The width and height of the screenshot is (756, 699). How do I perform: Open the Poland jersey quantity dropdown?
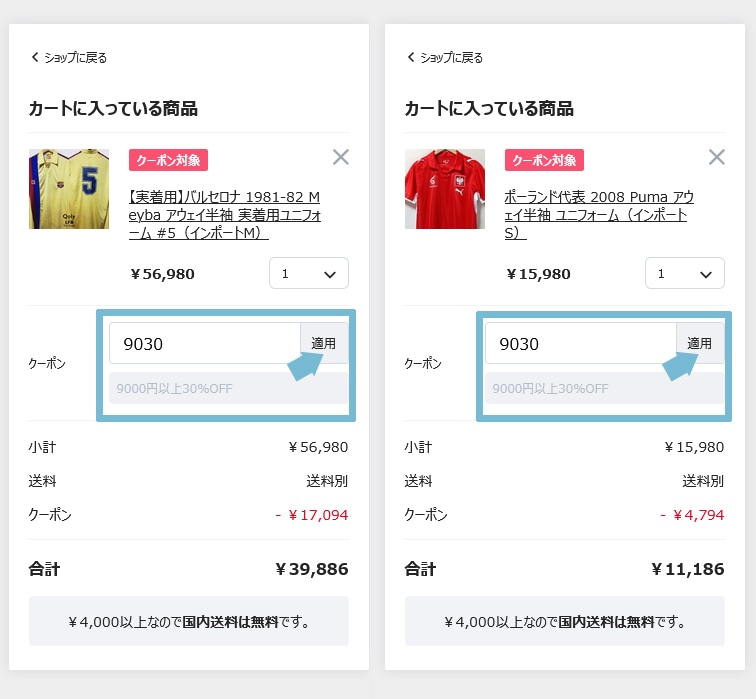685,274
